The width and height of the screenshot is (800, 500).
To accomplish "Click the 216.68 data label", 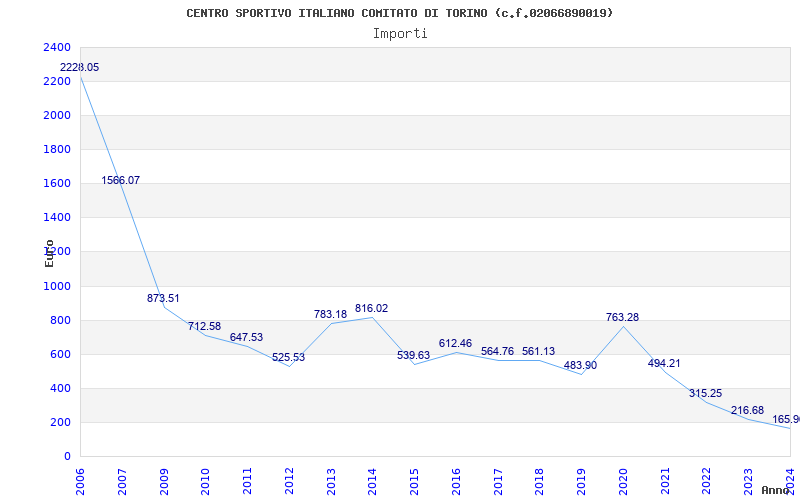I will [x=747, y=411].
